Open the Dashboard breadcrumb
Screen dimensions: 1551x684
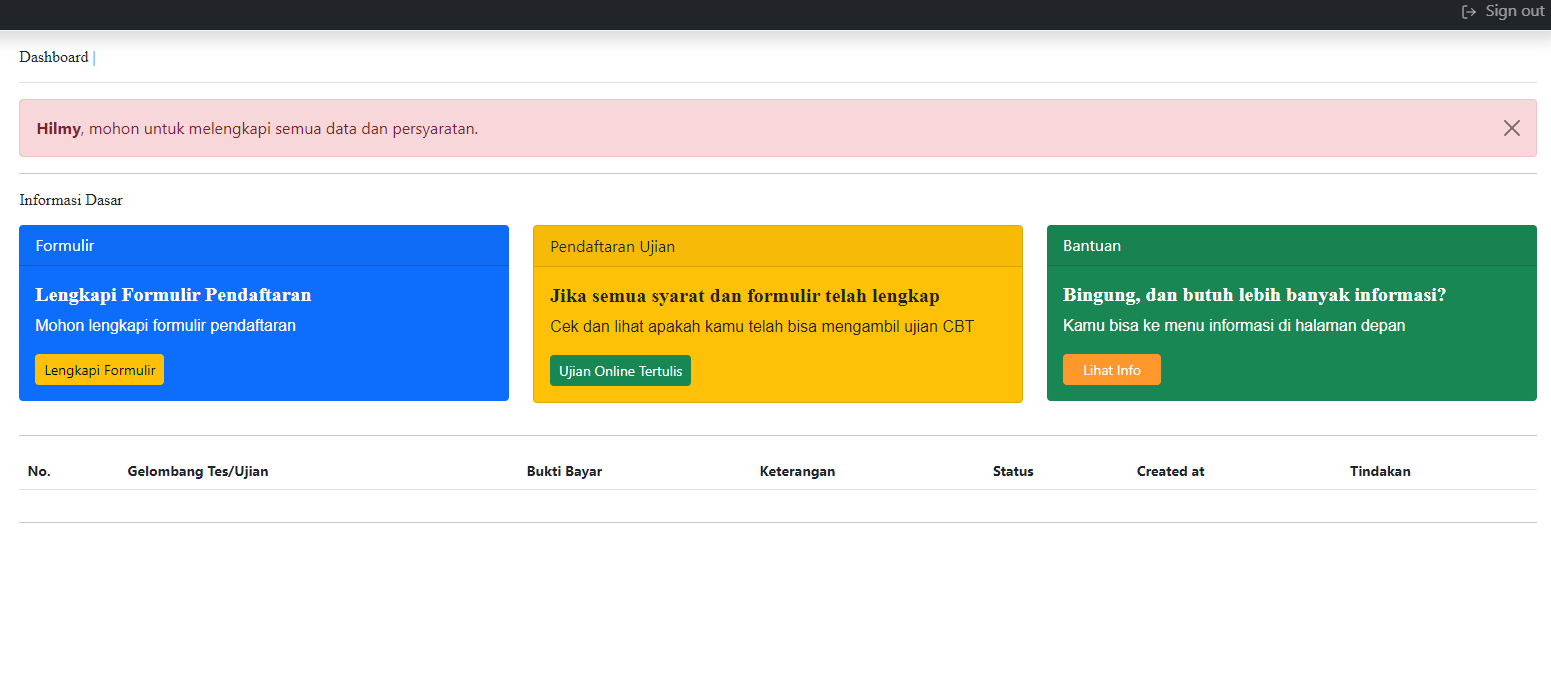click(x=54, y=58)
